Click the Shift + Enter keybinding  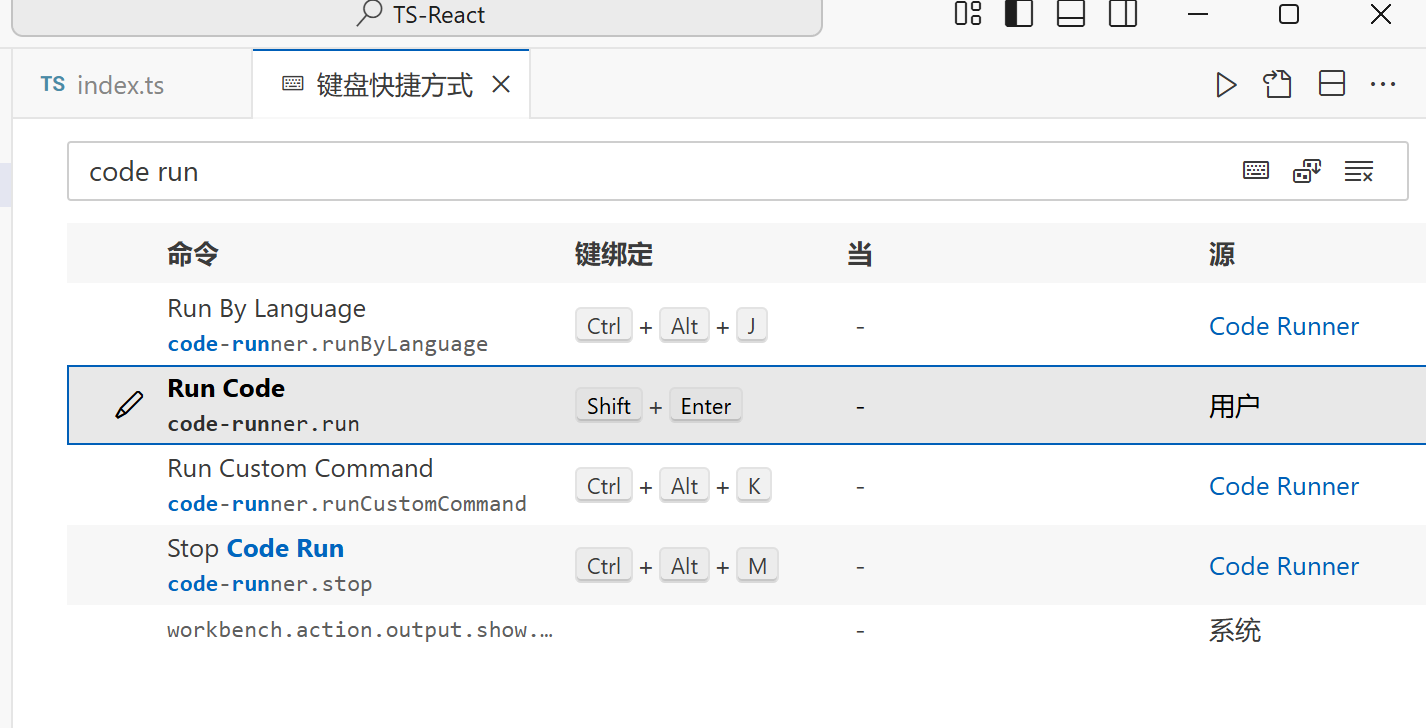[x=658, y=406]
